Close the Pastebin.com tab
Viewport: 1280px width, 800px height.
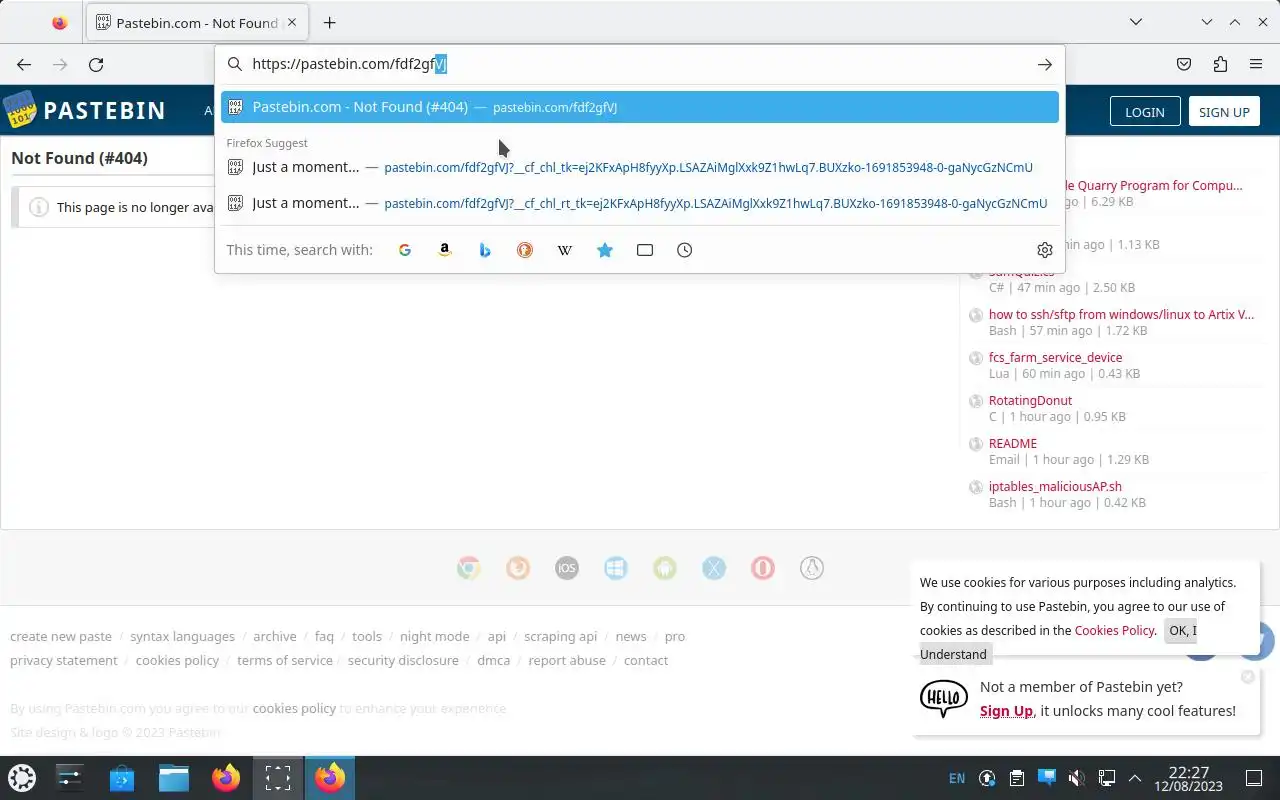tap(292, 22)
